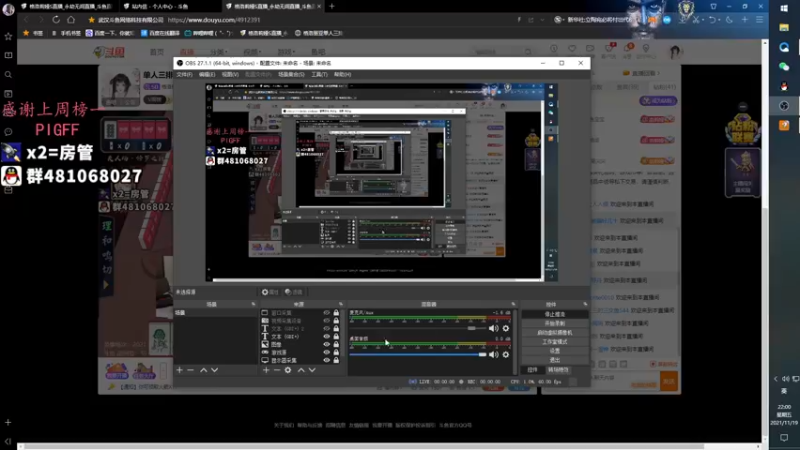Hide the display capture source via eye icon
800x450 pixels.
point(326,360)
